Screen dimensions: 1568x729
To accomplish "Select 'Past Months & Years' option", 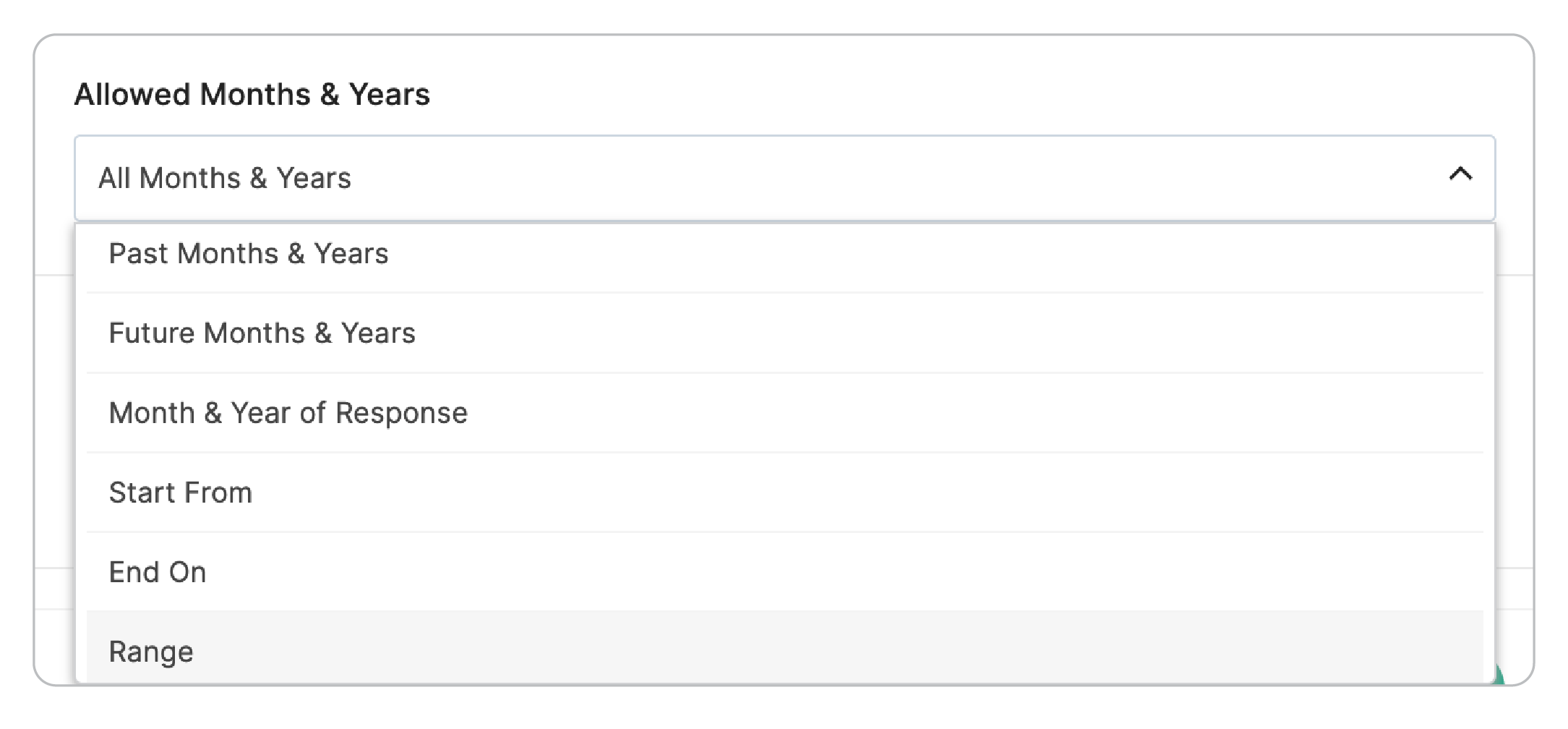I will 249,254.
